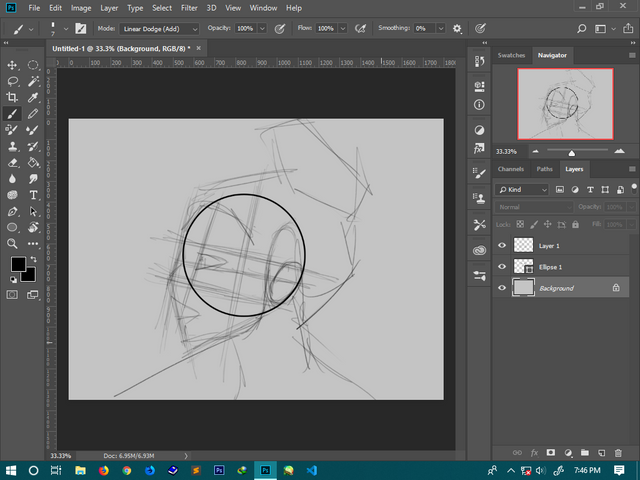Click the Share icon in options bar

point(628,29)
